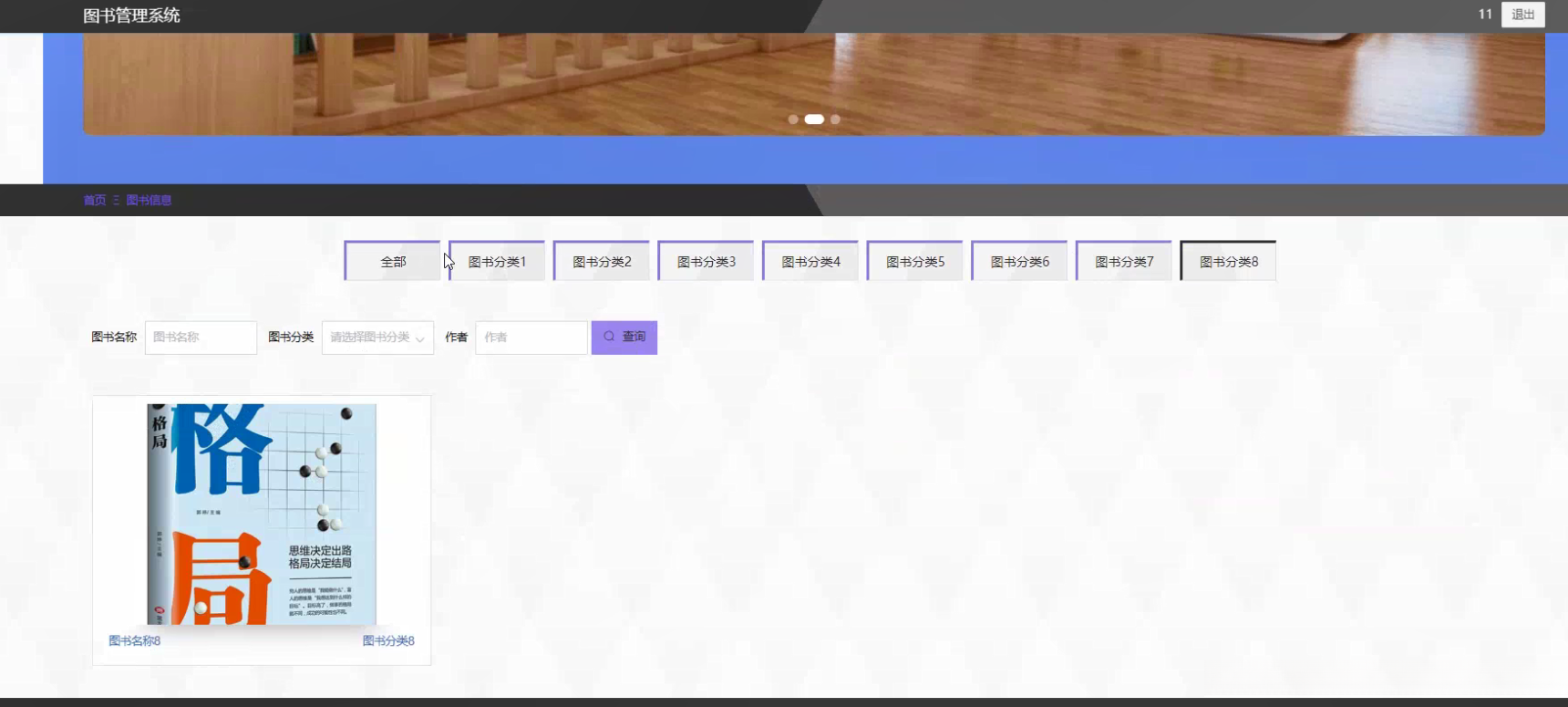Select the active middle carousel indicator
The image size is (1568, 707).
pos(814,120)
